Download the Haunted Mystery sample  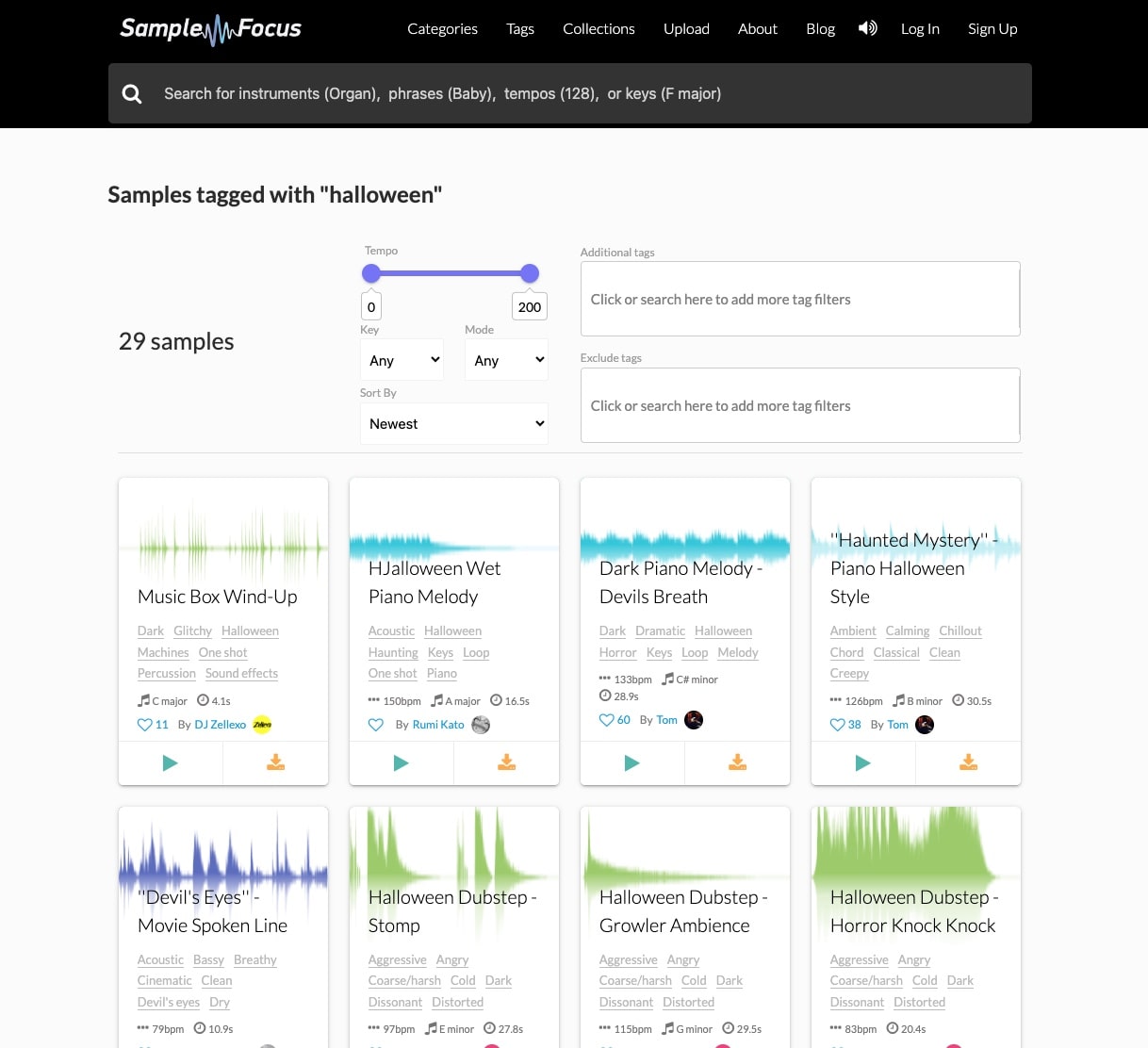[968, 762]
